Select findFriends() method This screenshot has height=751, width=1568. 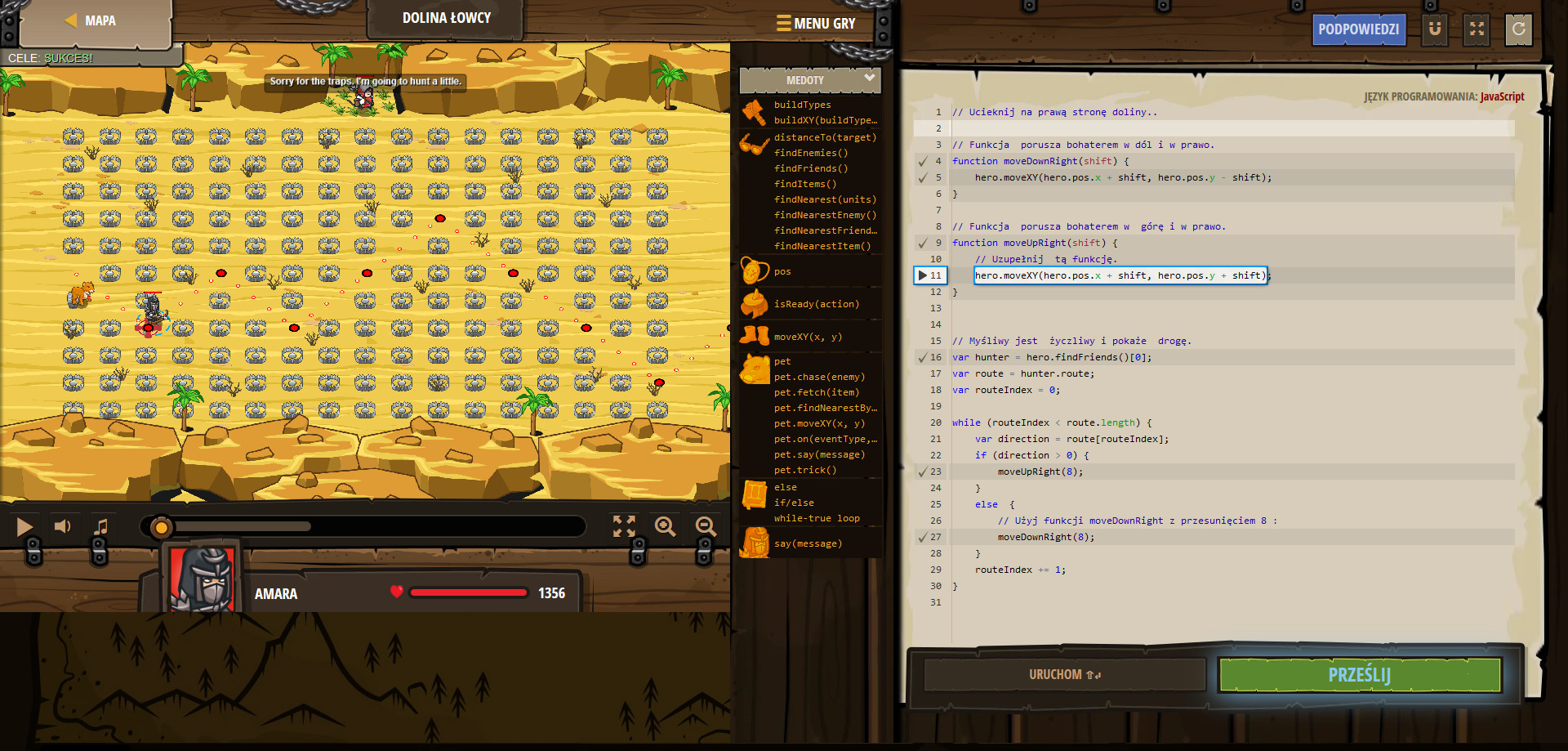(x=811, y=168)
